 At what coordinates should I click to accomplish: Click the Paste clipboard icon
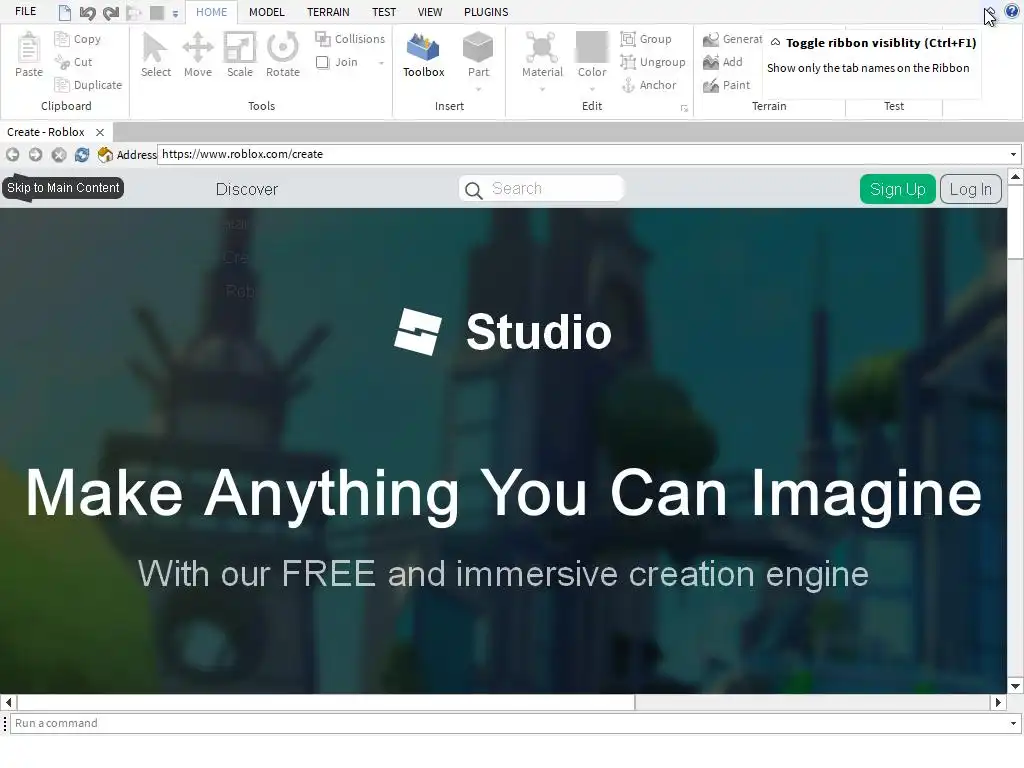[29, 48]
